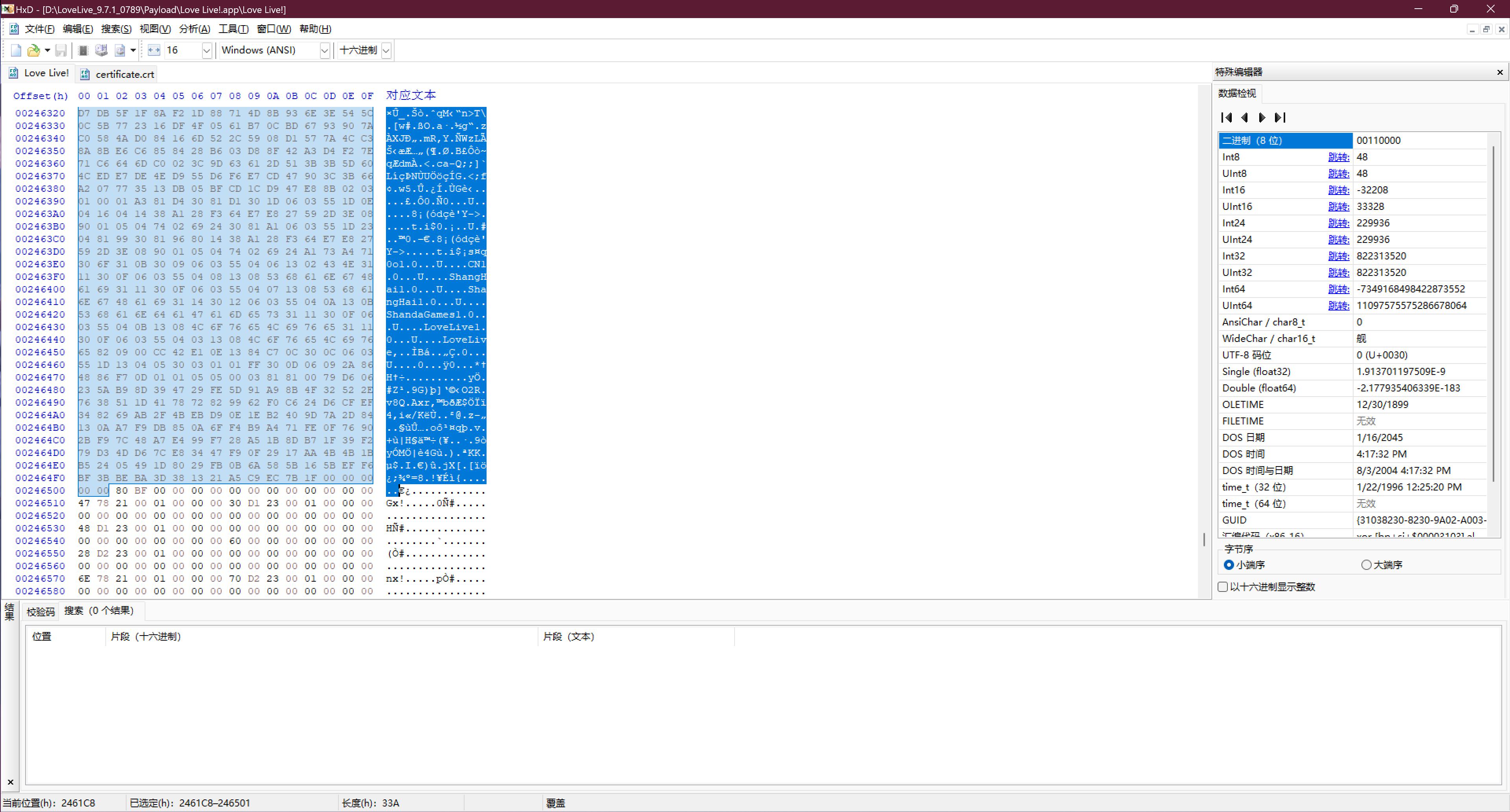Go to next byte in data inspector

(x=1262, y=118)
